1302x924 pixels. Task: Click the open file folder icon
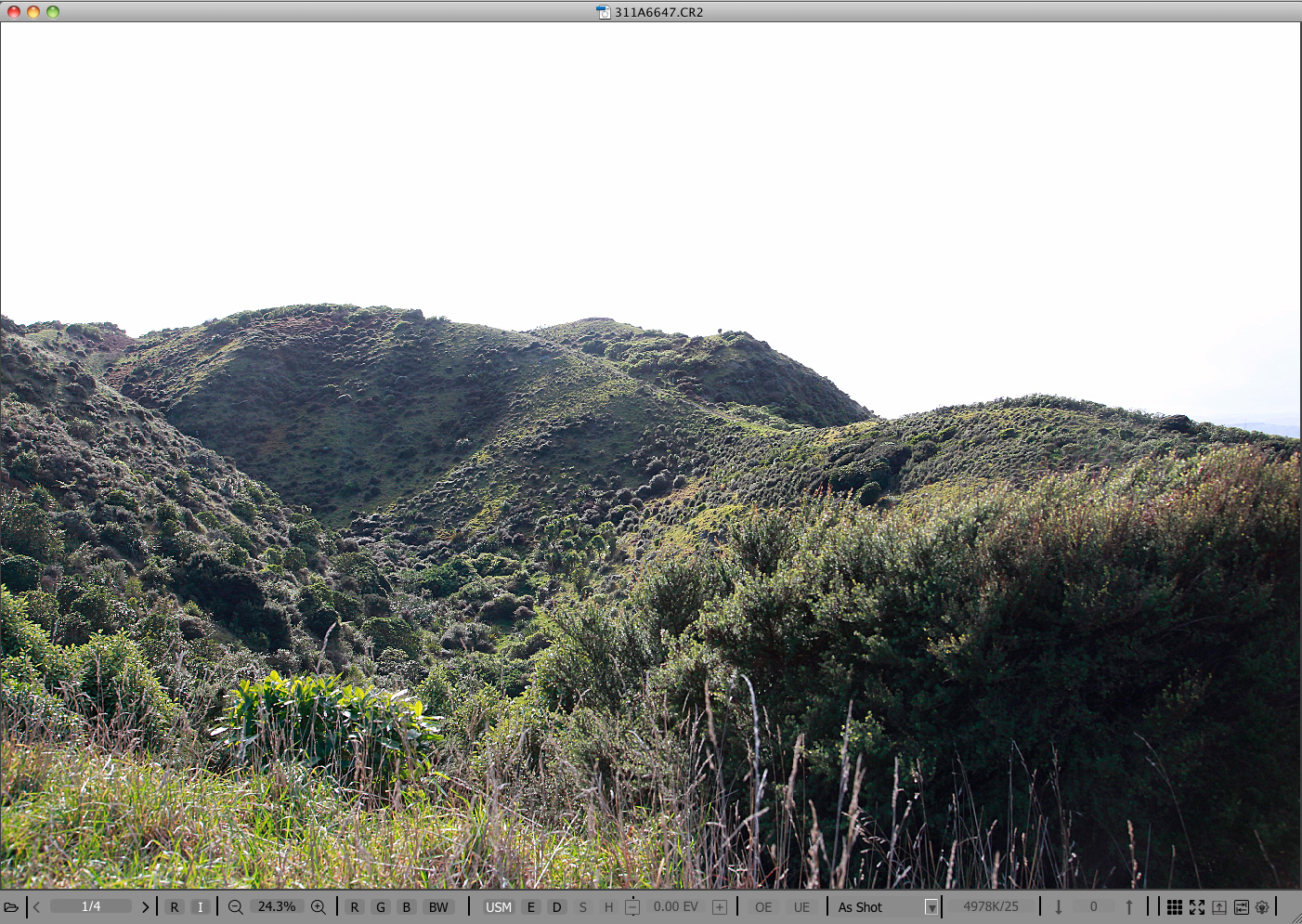[11, 907]
